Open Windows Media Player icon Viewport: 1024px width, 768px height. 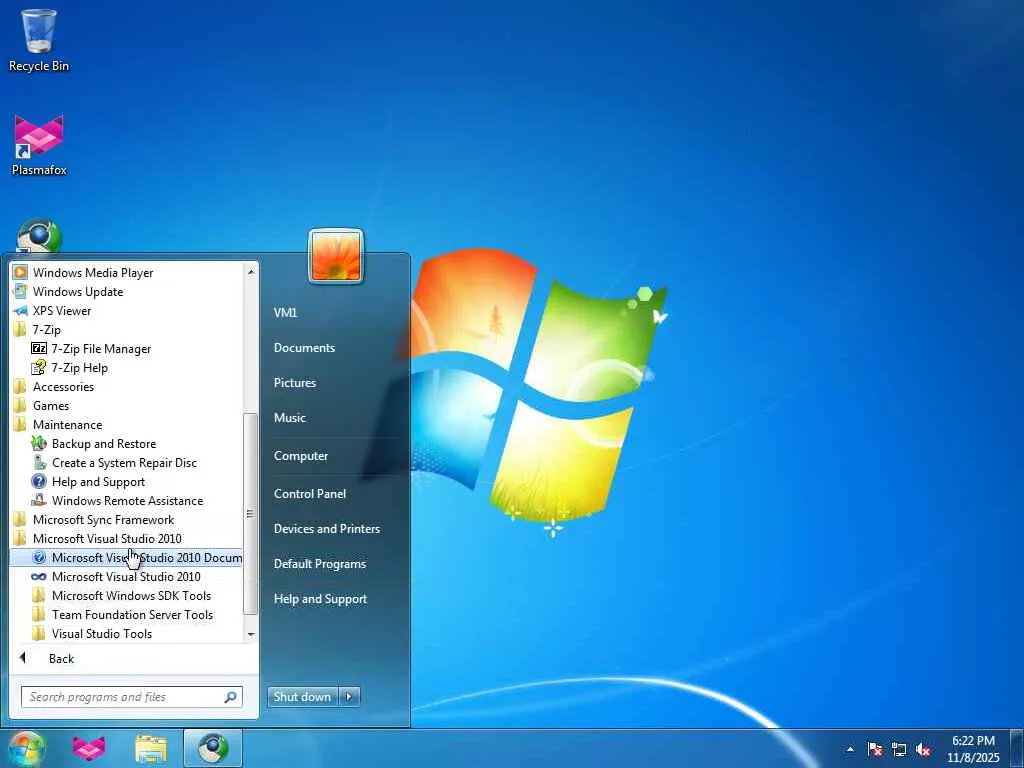[20, 272]
